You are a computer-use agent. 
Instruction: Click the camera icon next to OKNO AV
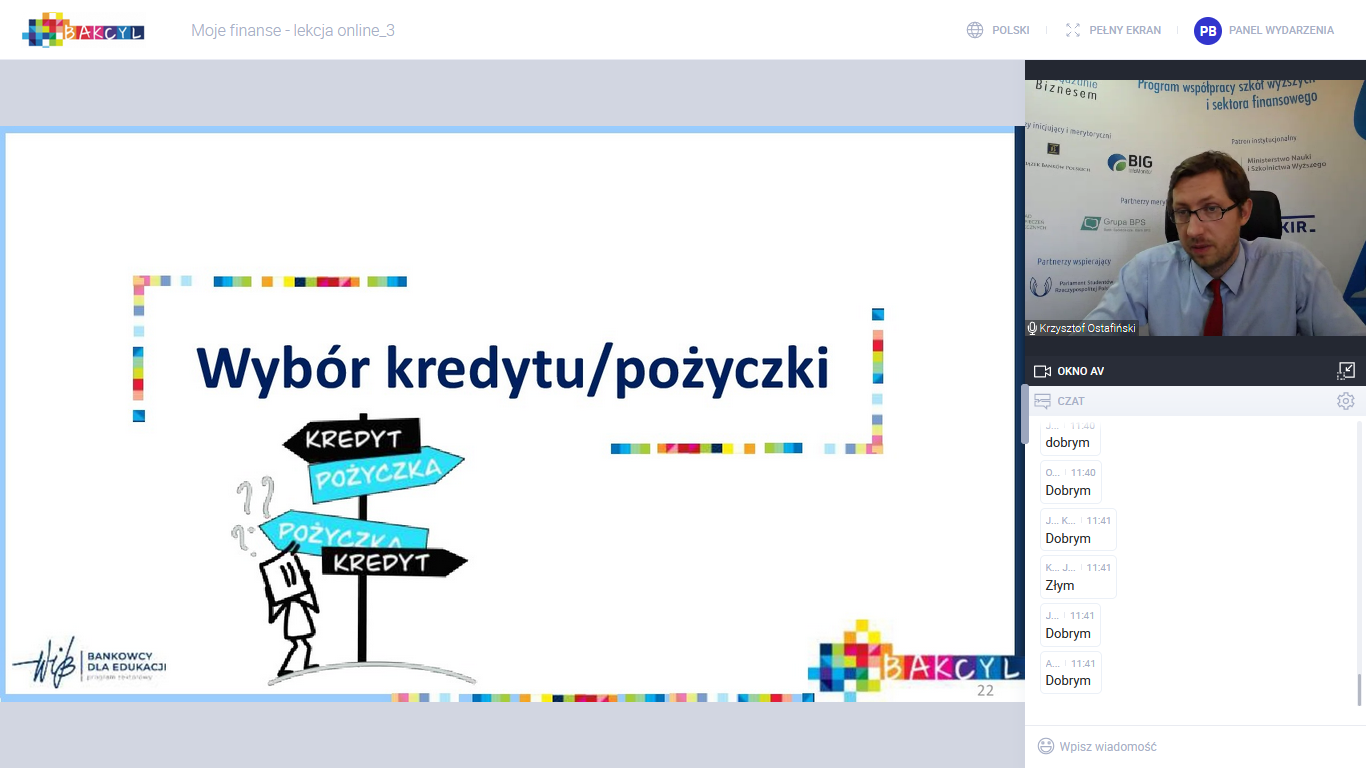pos(1042,371)
